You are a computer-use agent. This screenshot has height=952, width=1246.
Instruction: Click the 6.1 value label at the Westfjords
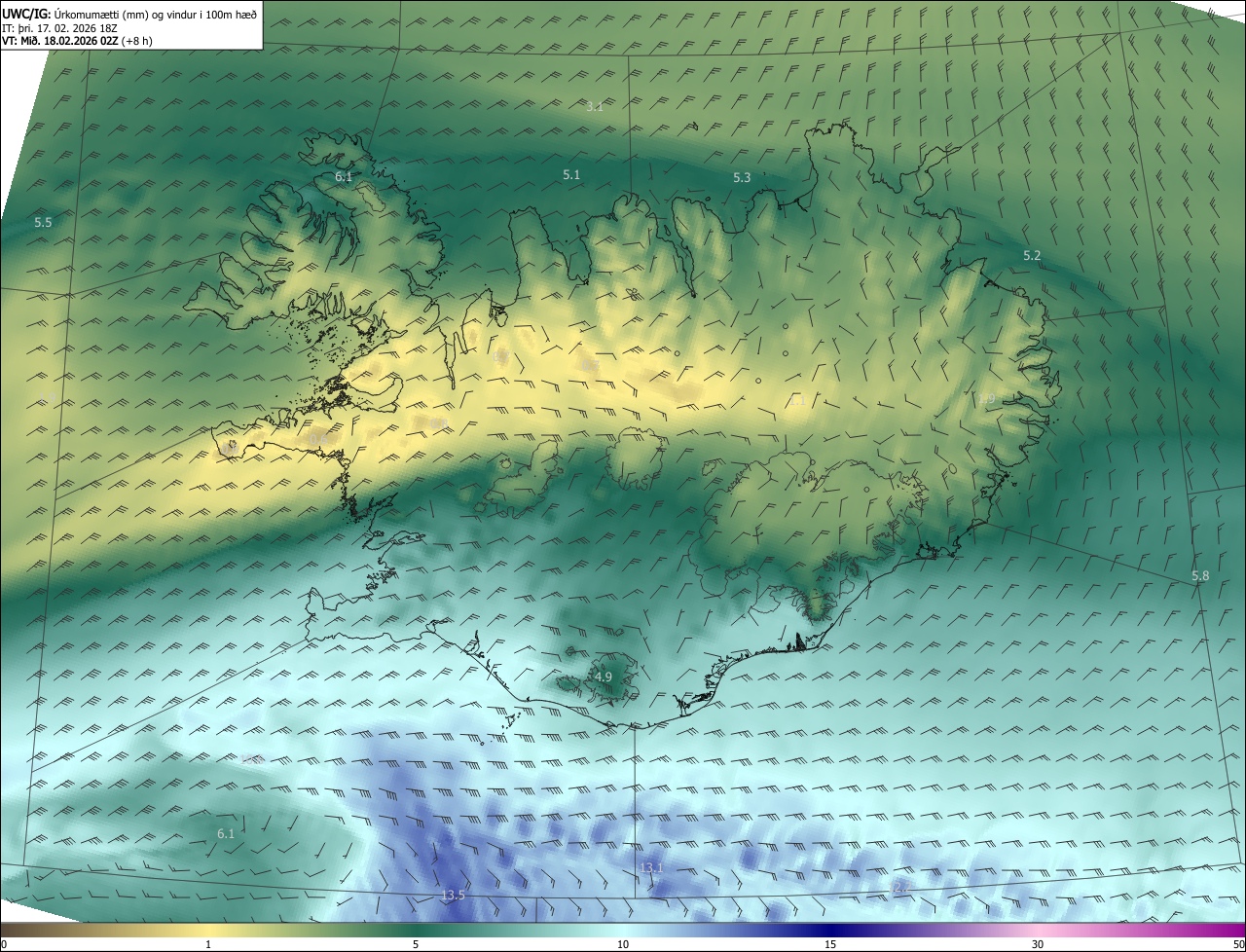tap(344, 176)
